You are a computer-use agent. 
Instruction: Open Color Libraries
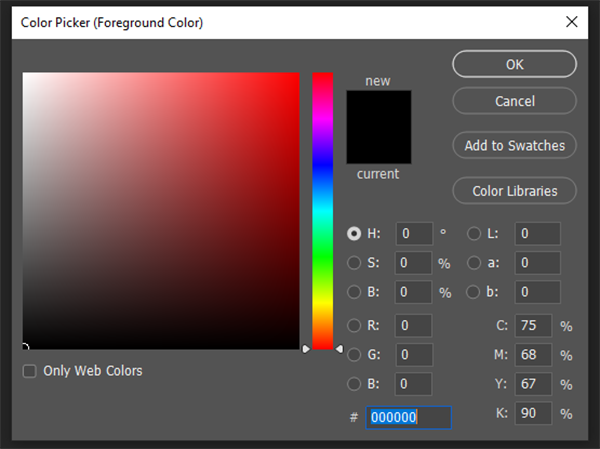pyautogui.click(x=514, y=191)
